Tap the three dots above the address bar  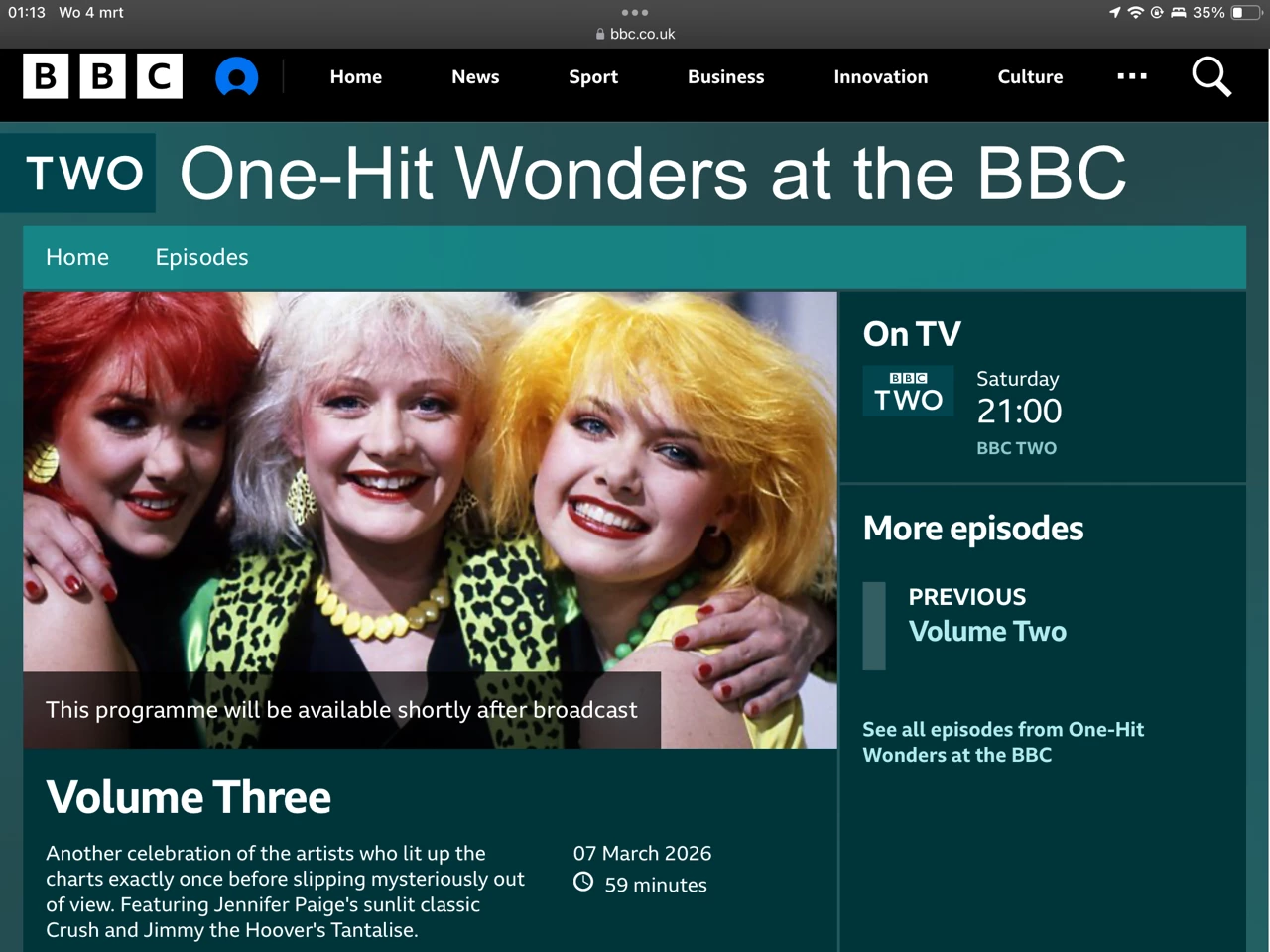(635, 13)
